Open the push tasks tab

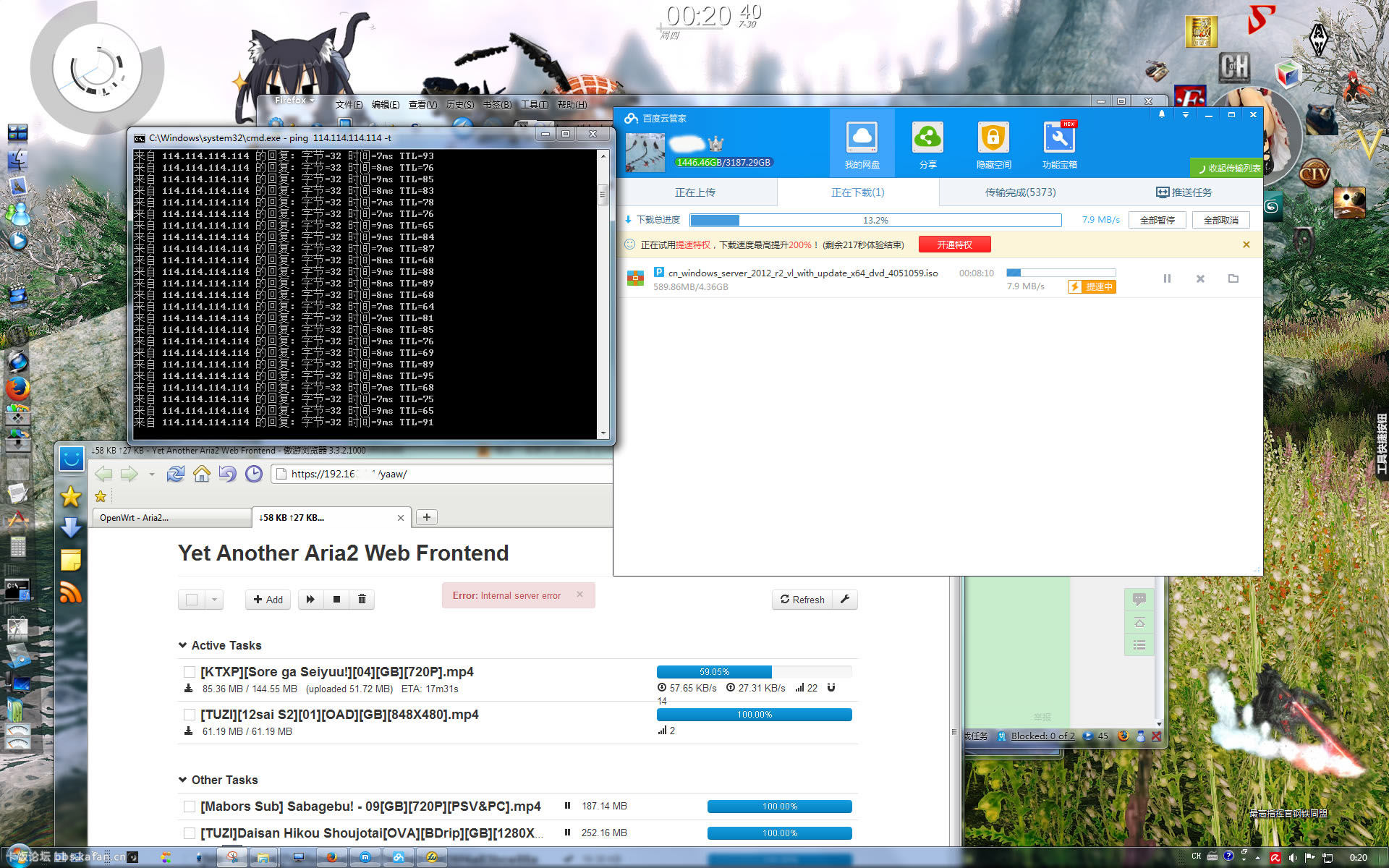[1183, 192]
